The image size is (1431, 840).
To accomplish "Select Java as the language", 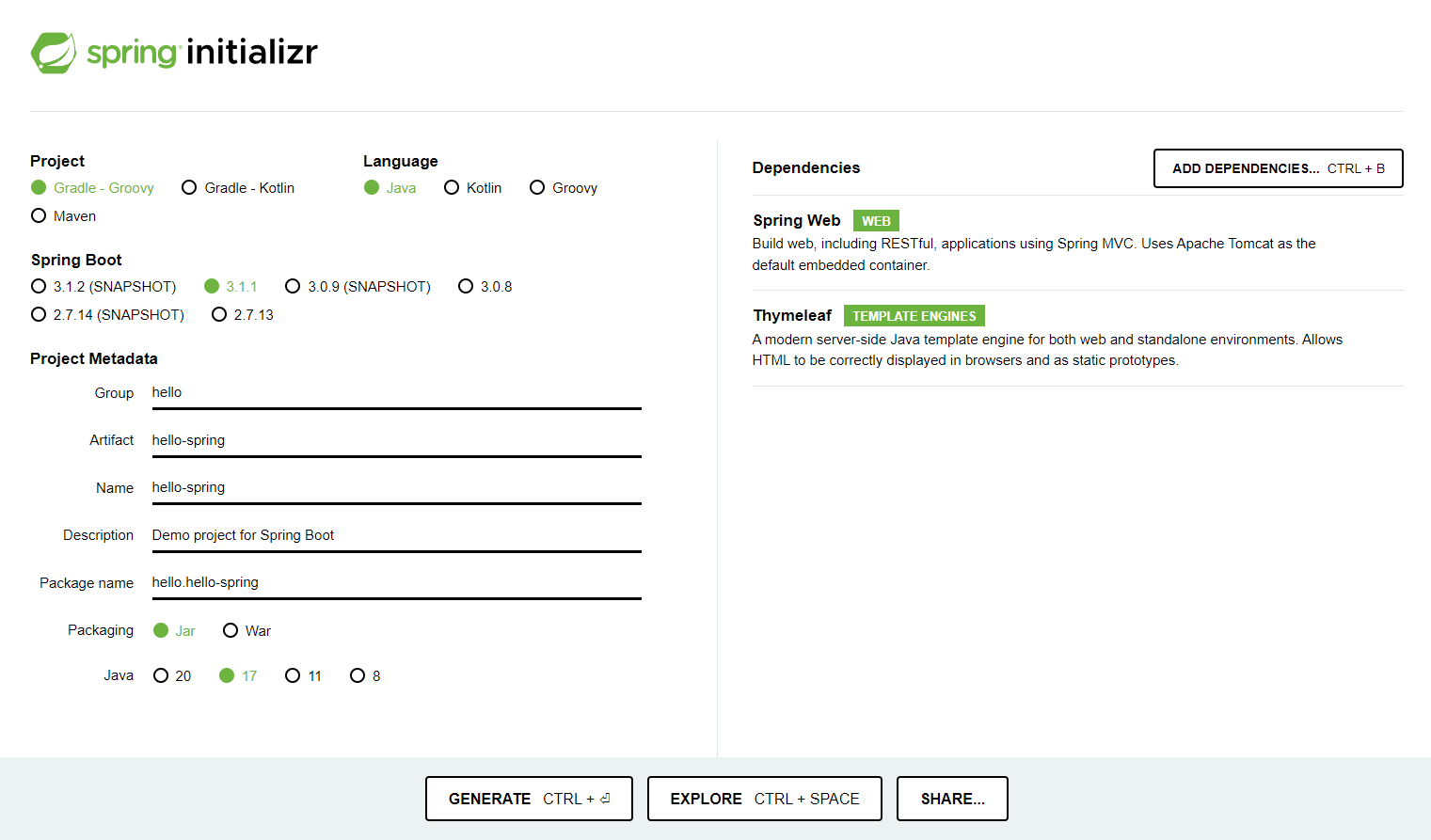I will [390, 188].
